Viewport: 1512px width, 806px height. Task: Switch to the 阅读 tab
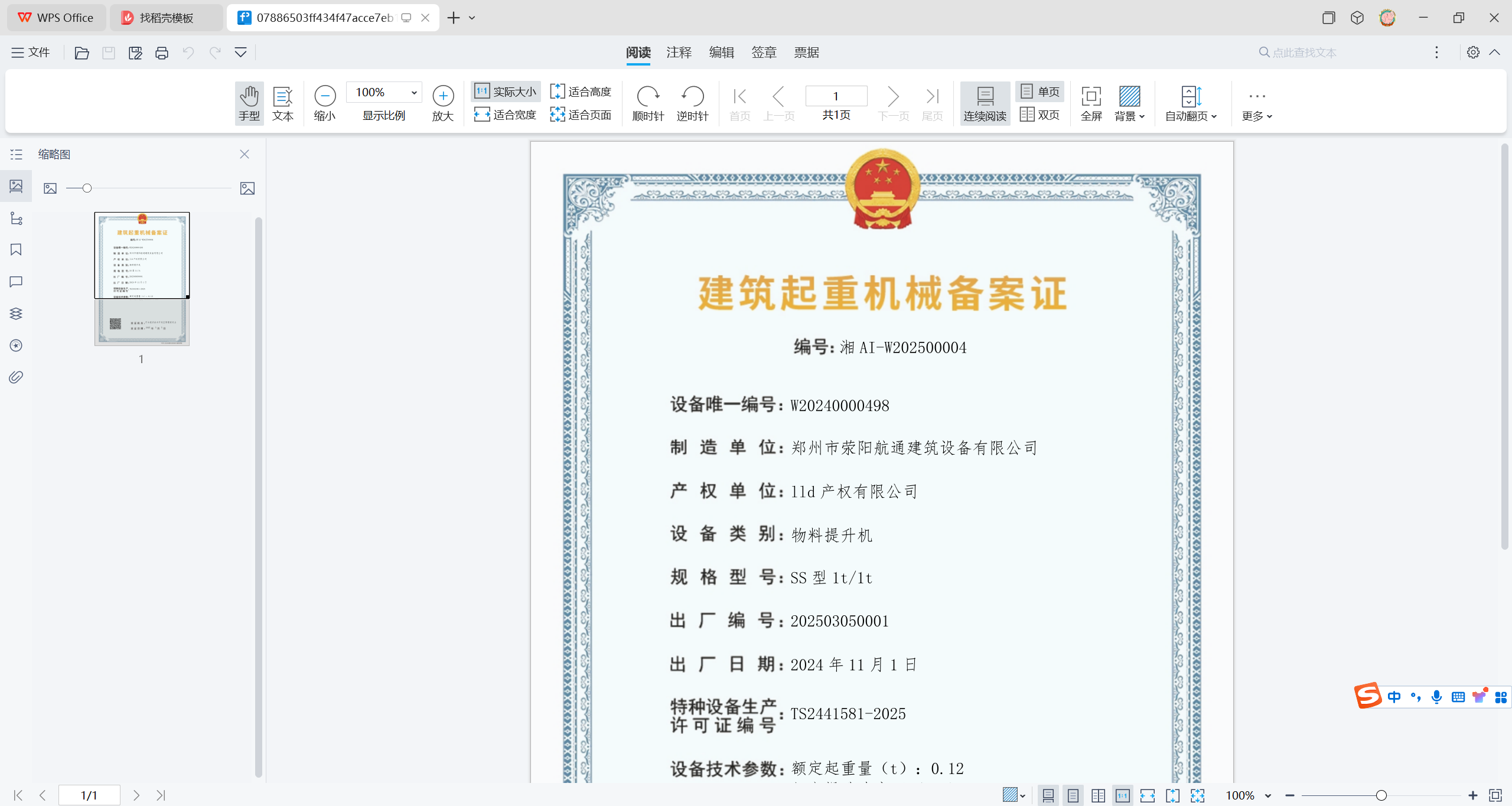[x=638, y=53]
